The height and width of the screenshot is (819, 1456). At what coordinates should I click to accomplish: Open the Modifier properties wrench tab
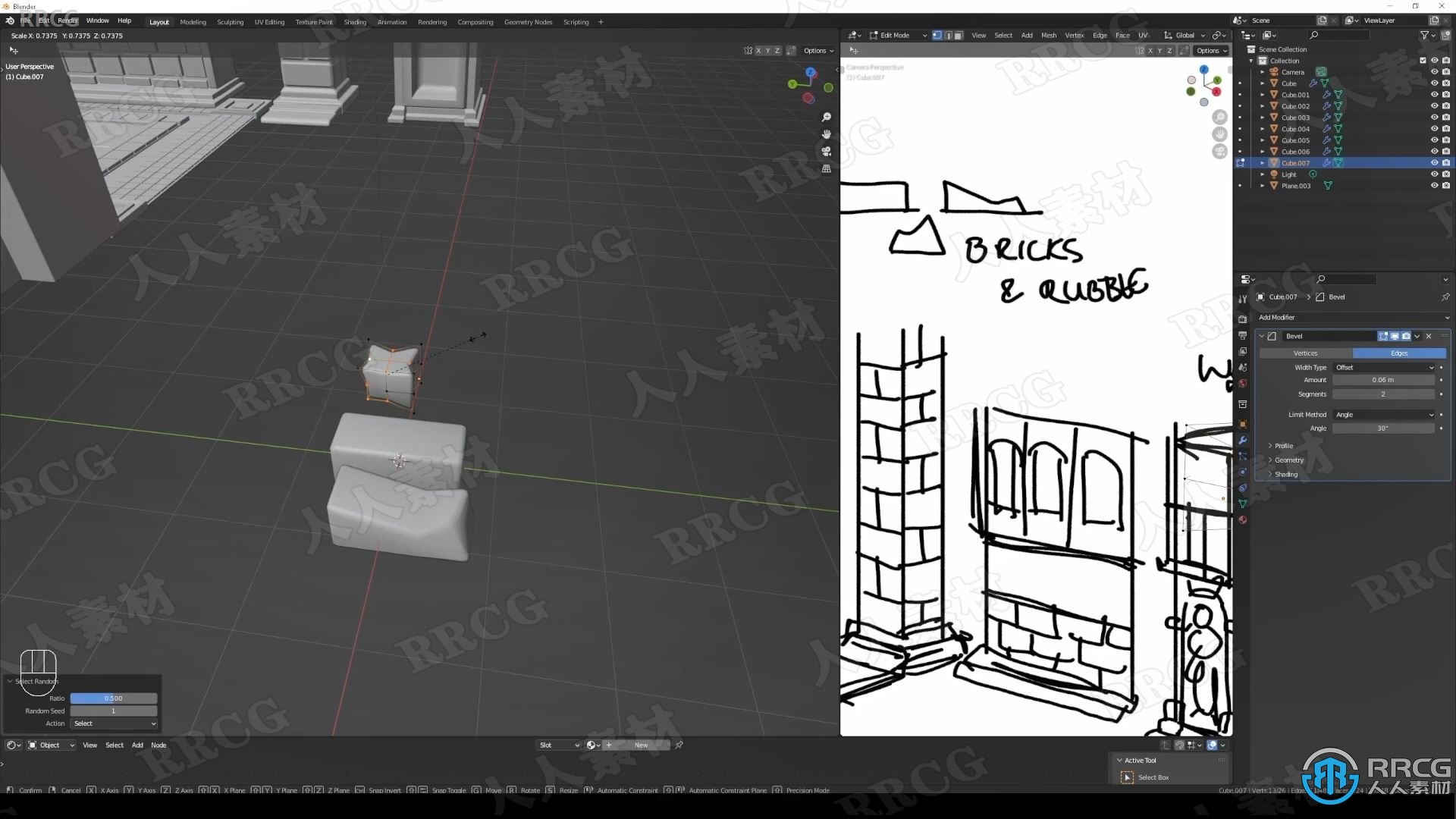1242,440
